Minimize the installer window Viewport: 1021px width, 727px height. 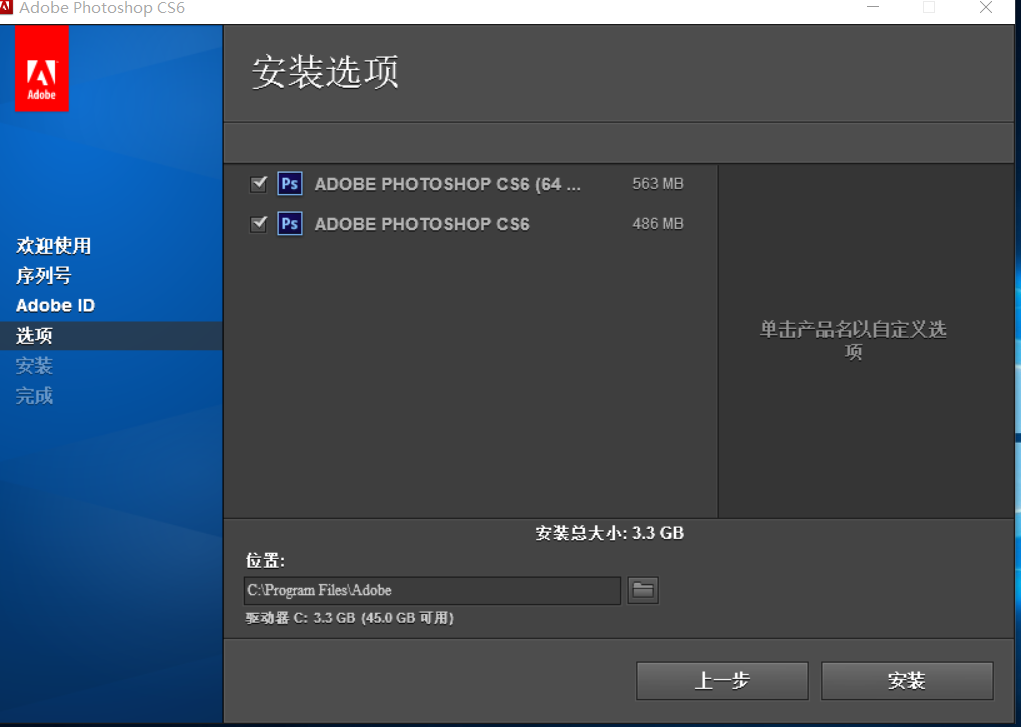872,9
